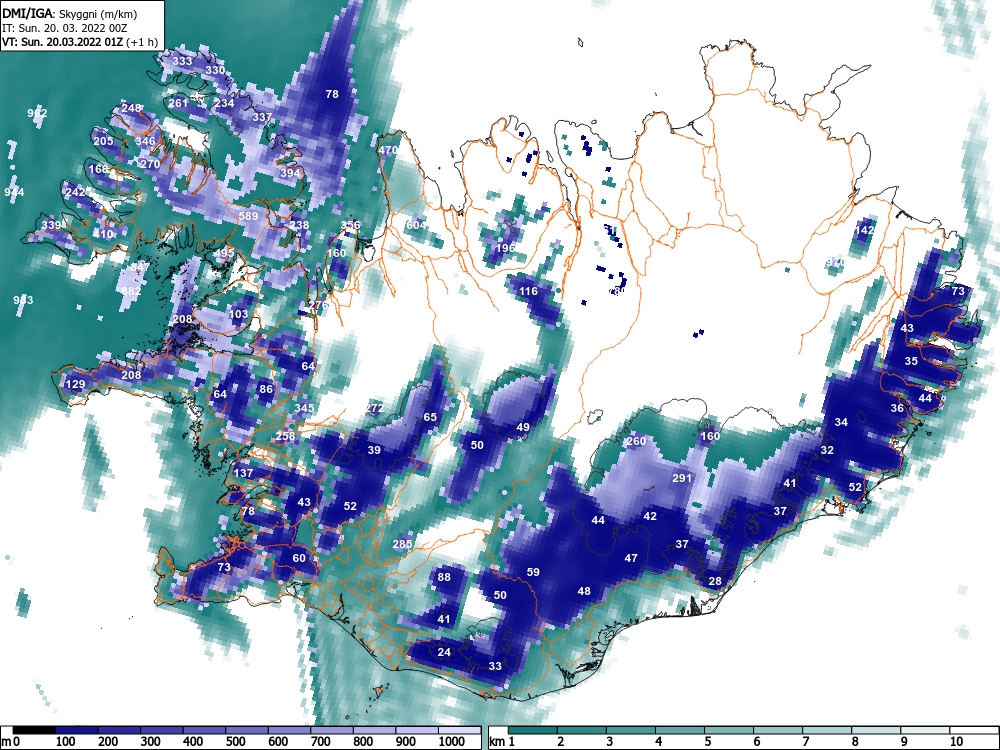Click the visibility value 285
This screenshot has height=750, width=1000.
coord(402,544)
